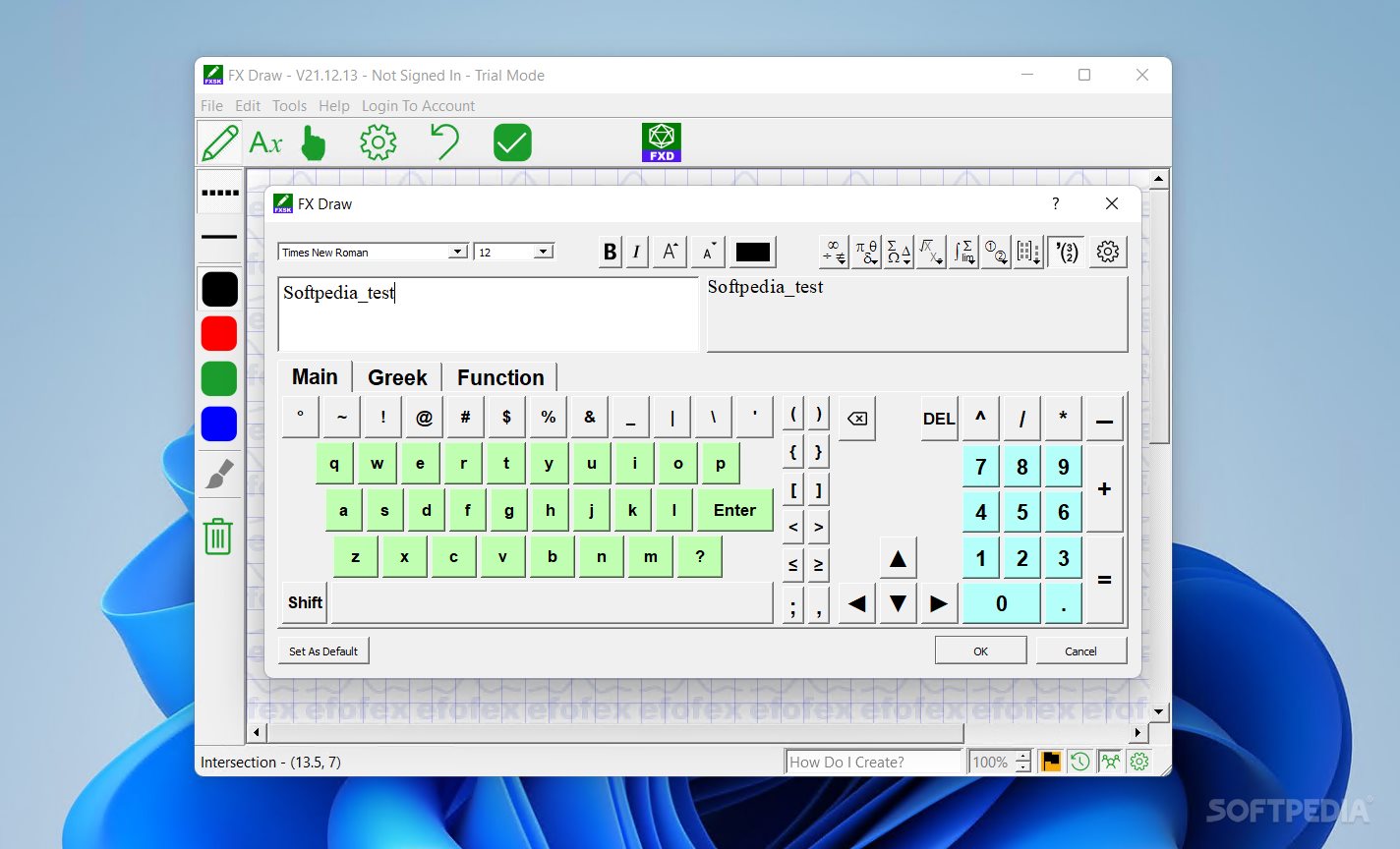This screenshot has width=1400, height=849.
Task: Click the green checkmark button
Action: [512, 142]
